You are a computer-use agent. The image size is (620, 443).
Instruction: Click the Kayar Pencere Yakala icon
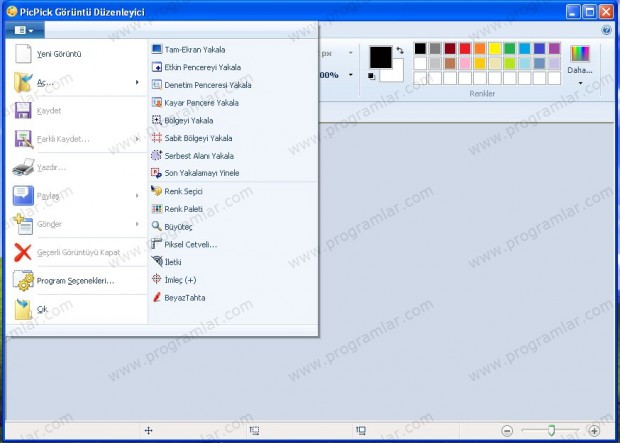coord(157,102)
